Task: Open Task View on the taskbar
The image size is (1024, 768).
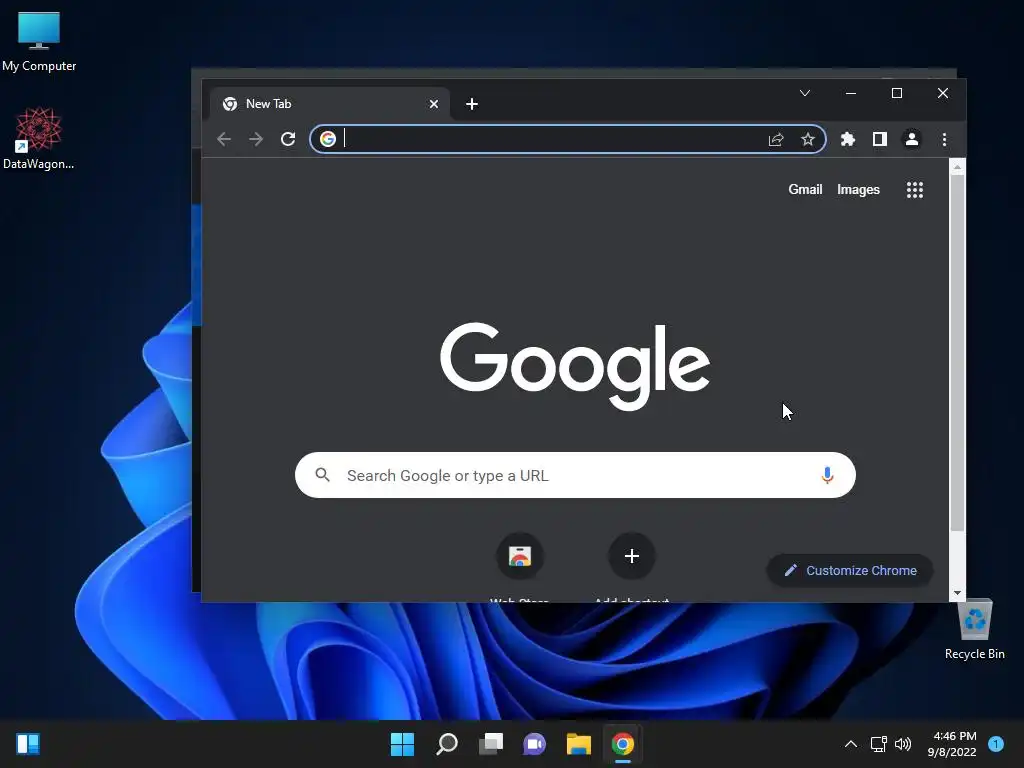Action: coord(490,744)
